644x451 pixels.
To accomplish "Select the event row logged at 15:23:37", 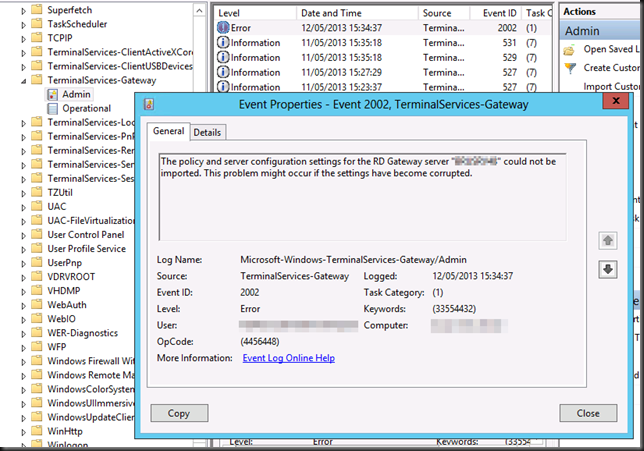I will [x=384, y=87].
